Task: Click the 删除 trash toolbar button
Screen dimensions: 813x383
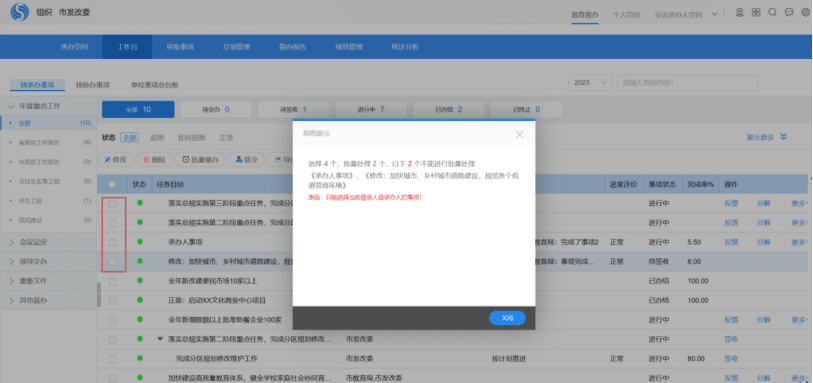Action: [154, 160]
